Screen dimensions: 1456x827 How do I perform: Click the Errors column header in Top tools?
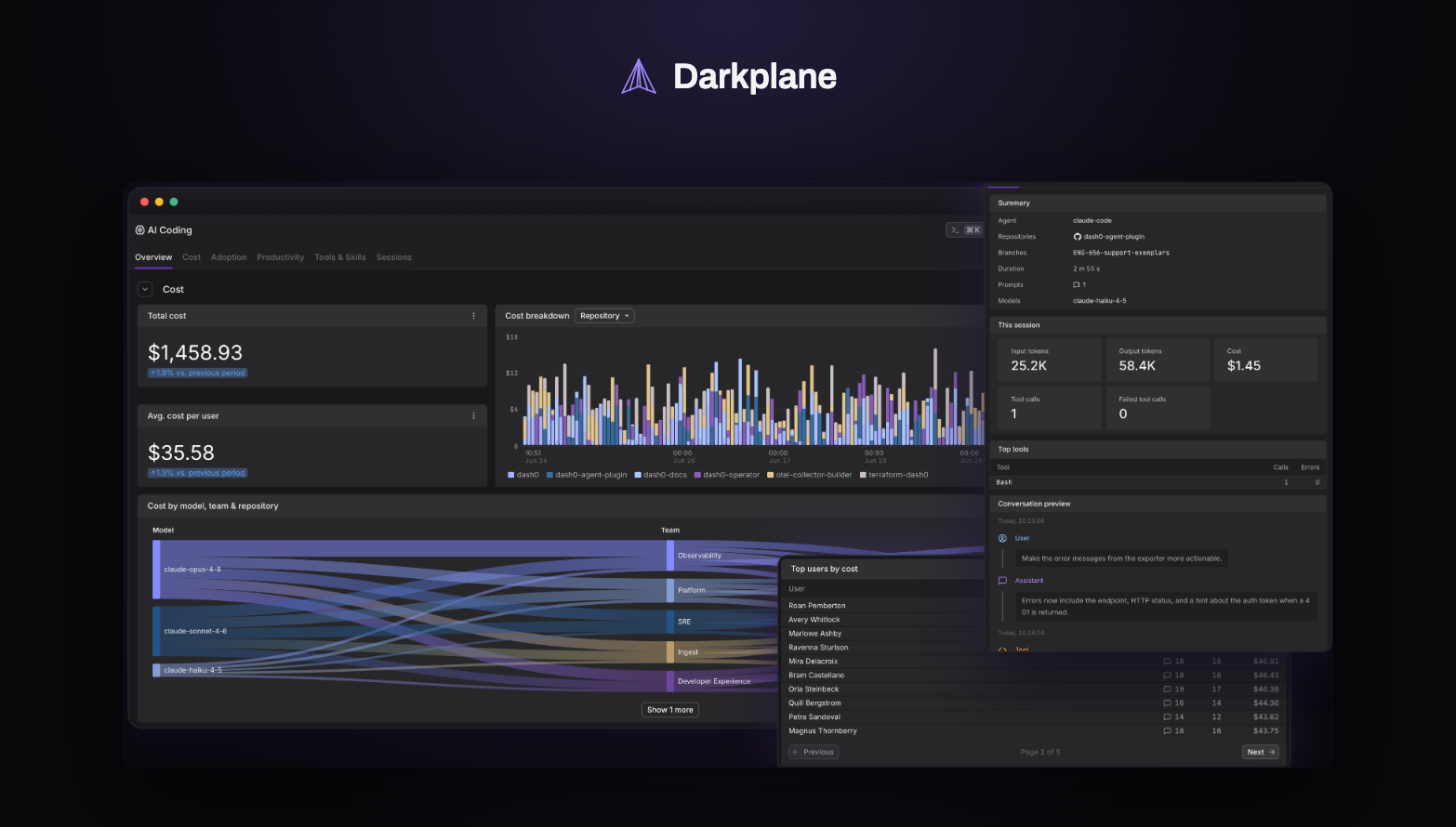pos(1311,467)
